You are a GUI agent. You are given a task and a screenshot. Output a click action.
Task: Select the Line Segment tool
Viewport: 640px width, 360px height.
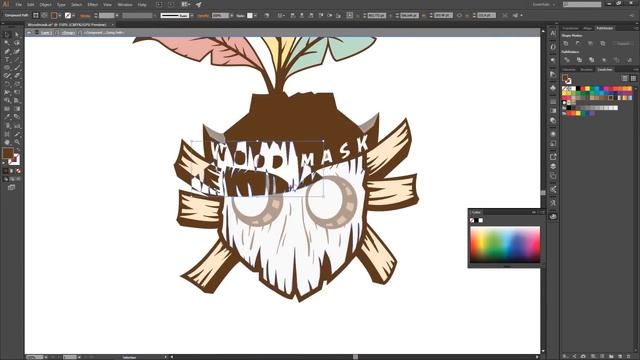[17, 60]
